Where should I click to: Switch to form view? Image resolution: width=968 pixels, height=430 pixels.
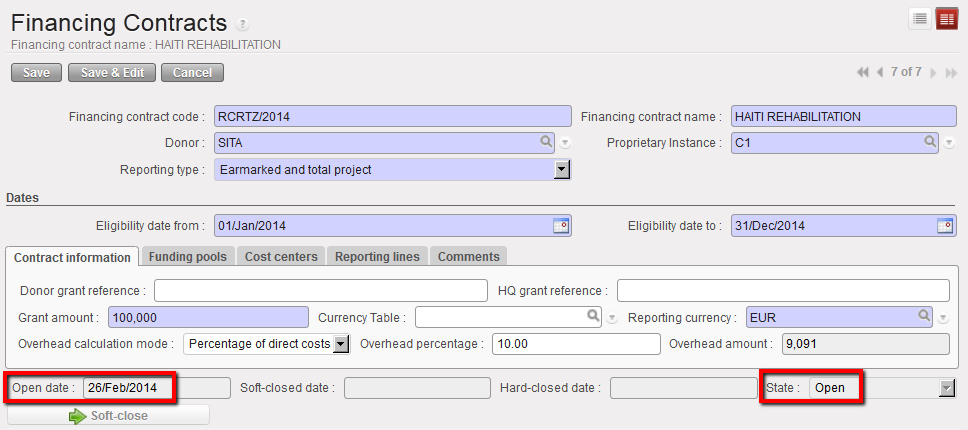(x=946, y=19)
